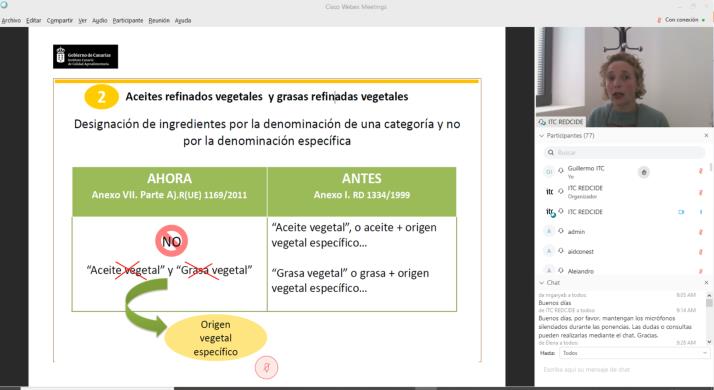Collapse the Participantes (77) panel chevron
This screenshot has height=390, width=714.
click(x=541, y=136)
